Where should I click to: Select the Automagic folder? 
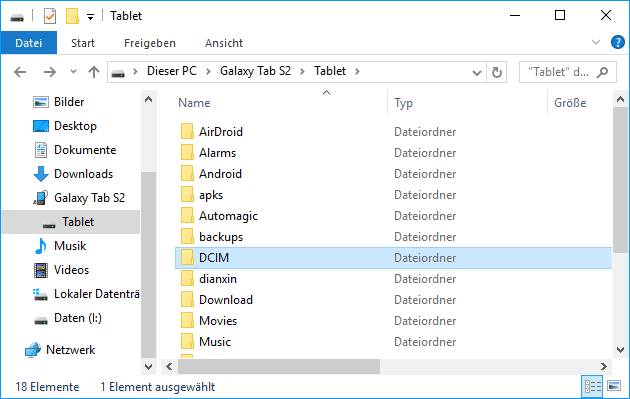[x=228, y=216]
